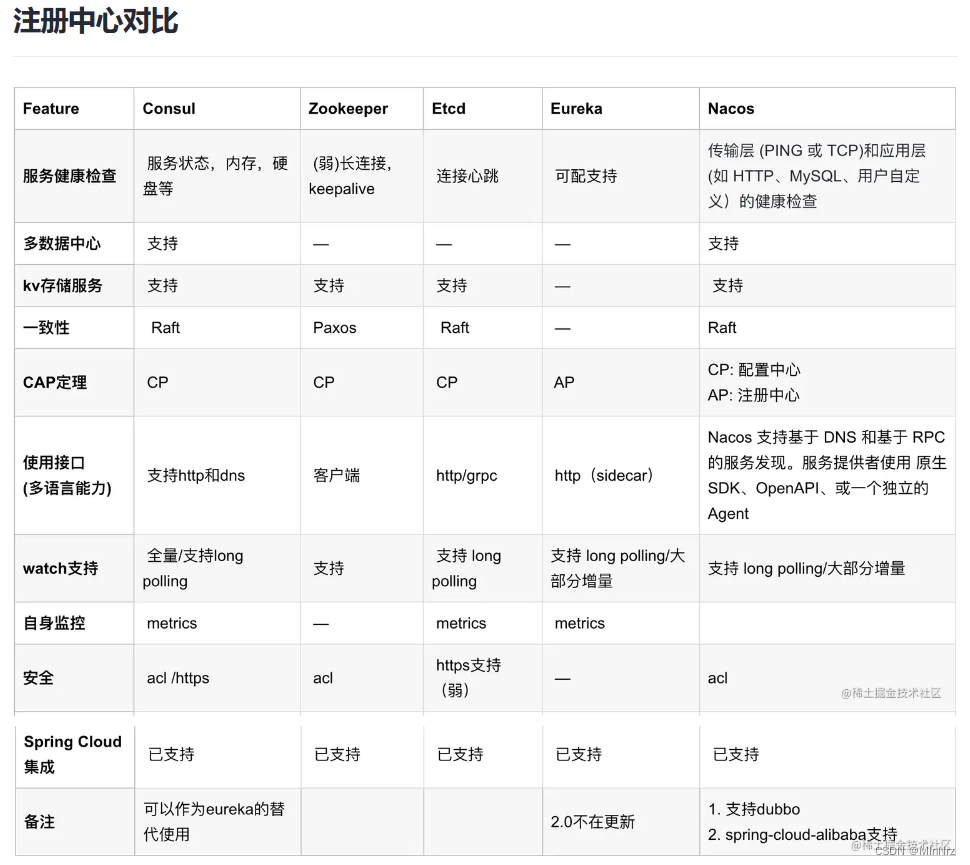Screen dimensions: 970x865
Task: Click the Spring Cloud 集成 row label
Action: 72,754
